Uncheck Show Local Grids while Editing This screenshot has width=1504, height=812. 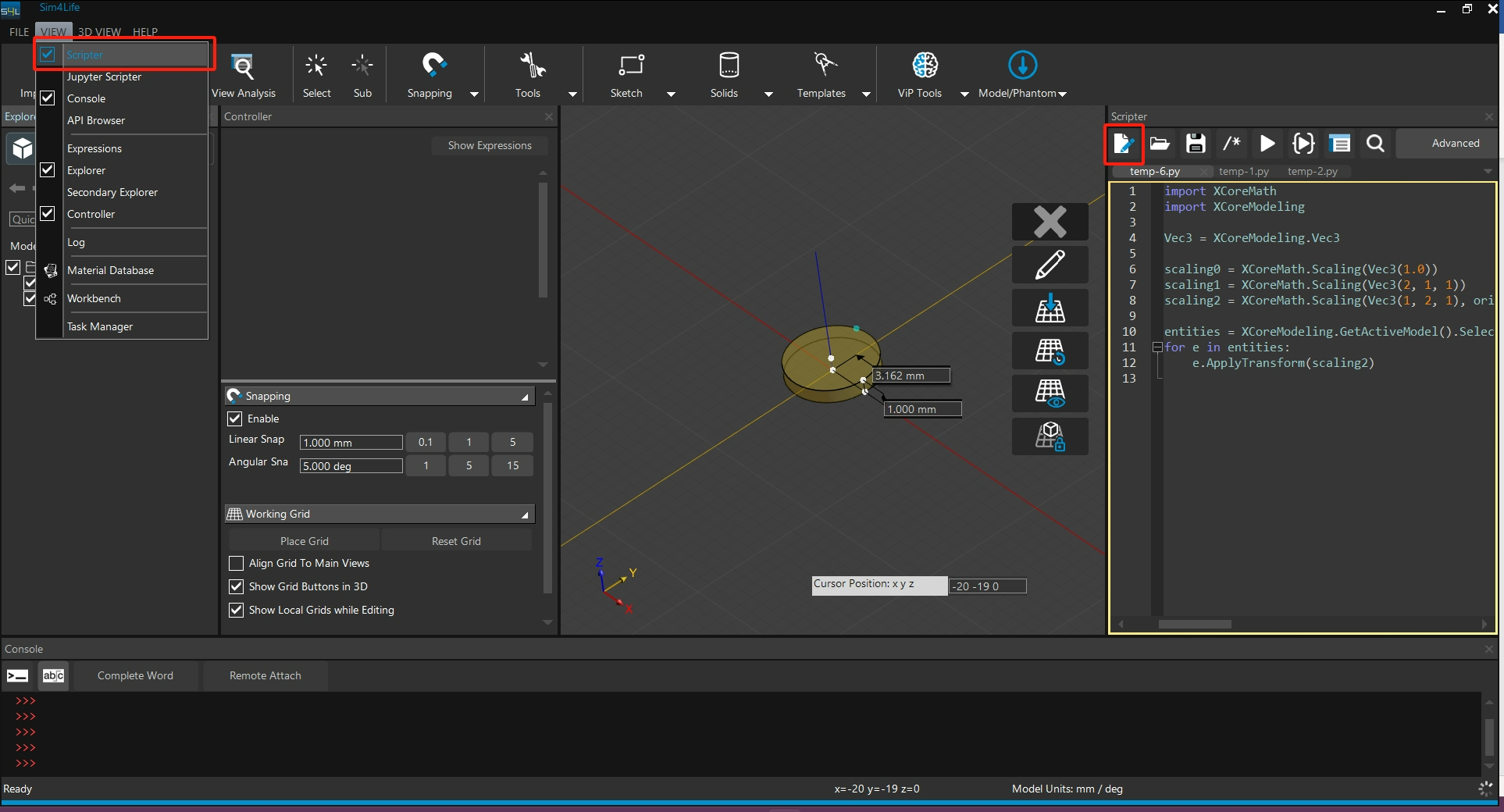coord(236,610)
